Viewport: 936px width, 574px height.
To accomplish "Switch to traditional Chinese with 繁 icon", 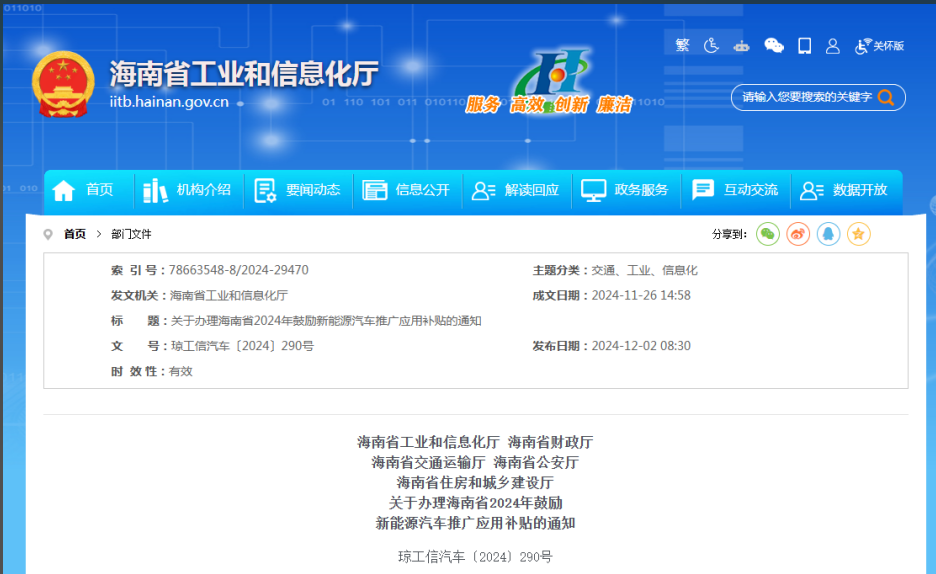I will click(682, 45).
